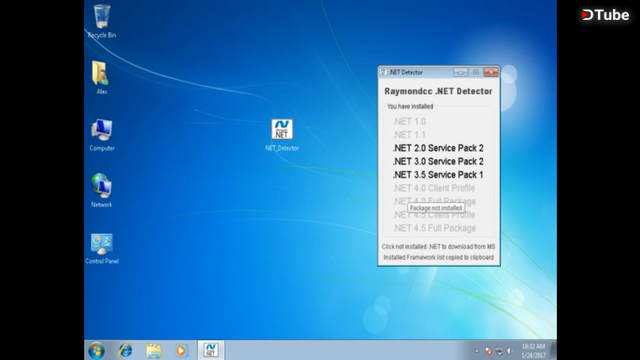The width and height of the screenshot is (640, 360).
Task: Open the Windows Start menu orb
Action: (x=96, y=351)
